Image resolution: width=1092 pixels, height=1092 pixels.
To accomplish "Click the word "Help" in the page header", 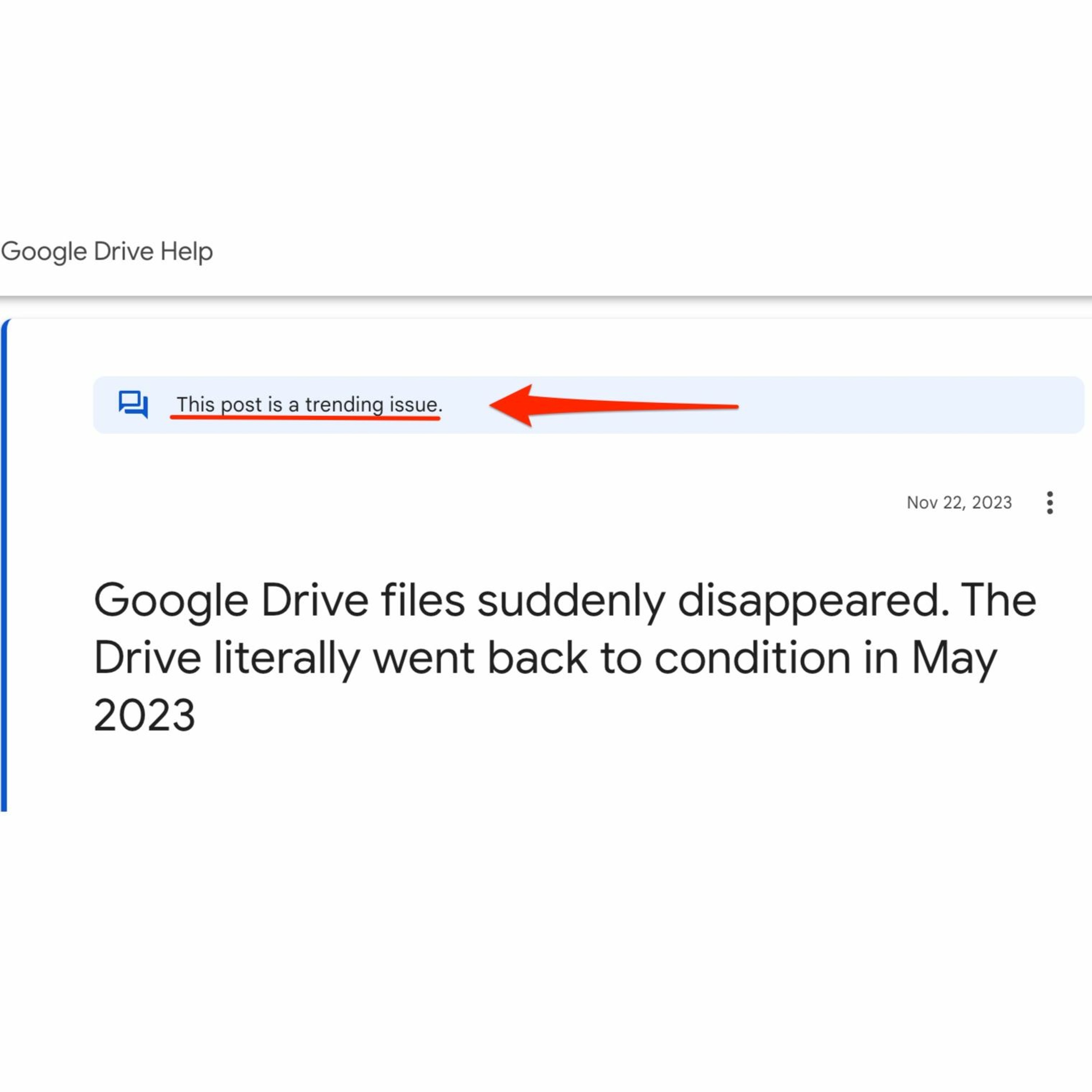I will tap(186, 251).
